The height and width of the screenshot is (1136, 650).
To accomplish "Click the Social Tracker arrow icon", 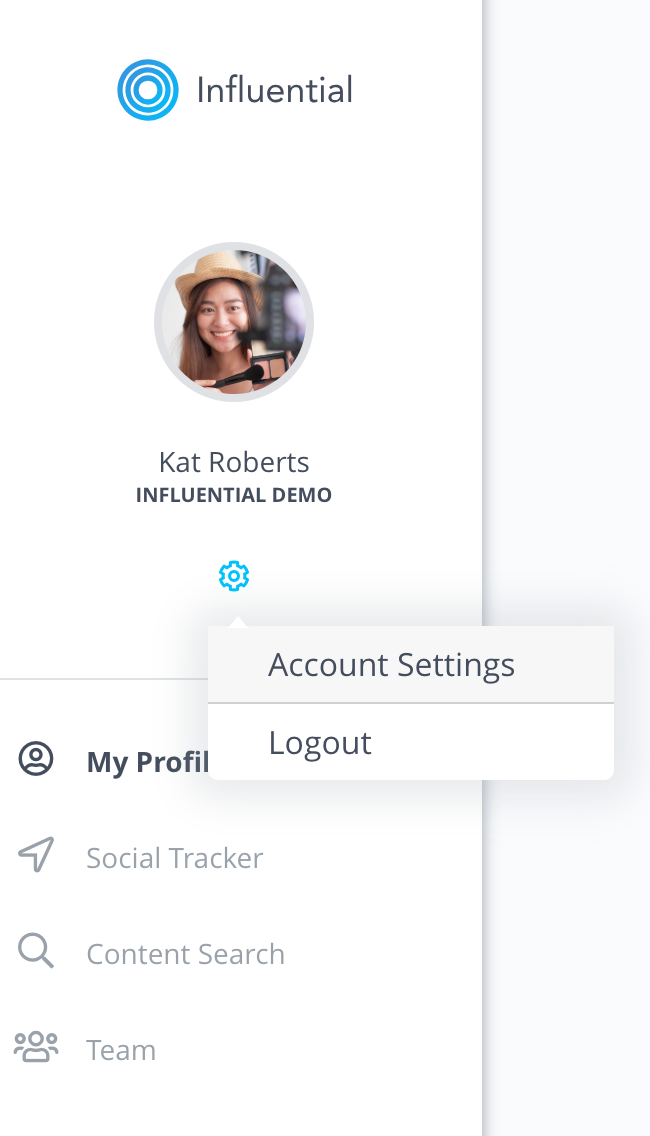I will pos(36,856).
